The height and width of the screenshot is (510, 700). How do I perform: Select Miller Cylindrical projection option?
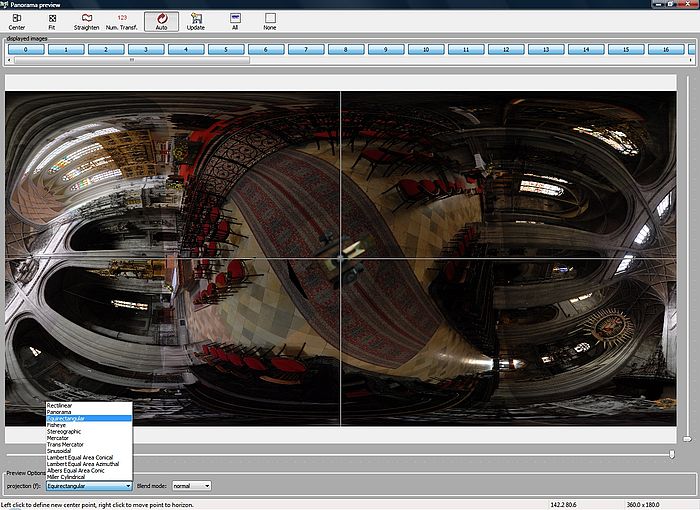66,477
